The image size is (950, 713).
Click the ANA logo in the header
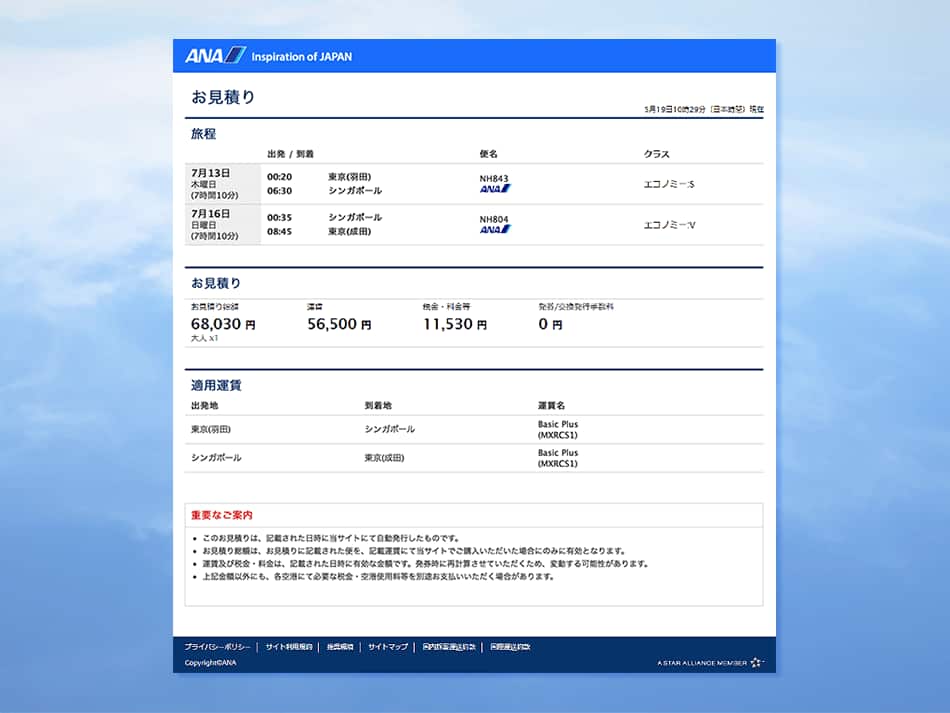(214, 56)
